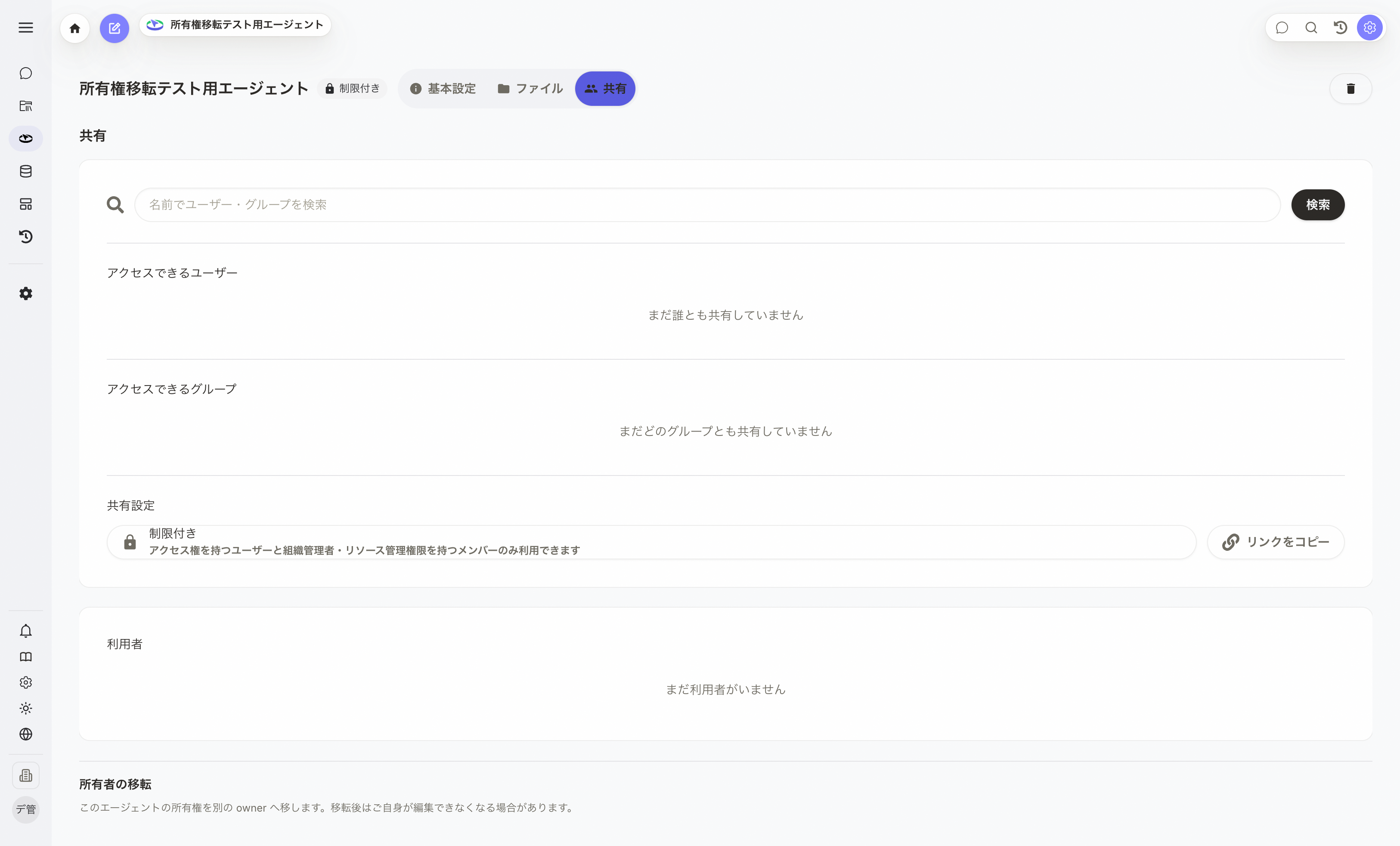Open the デ管 user avatar

[x=25, y=809]
